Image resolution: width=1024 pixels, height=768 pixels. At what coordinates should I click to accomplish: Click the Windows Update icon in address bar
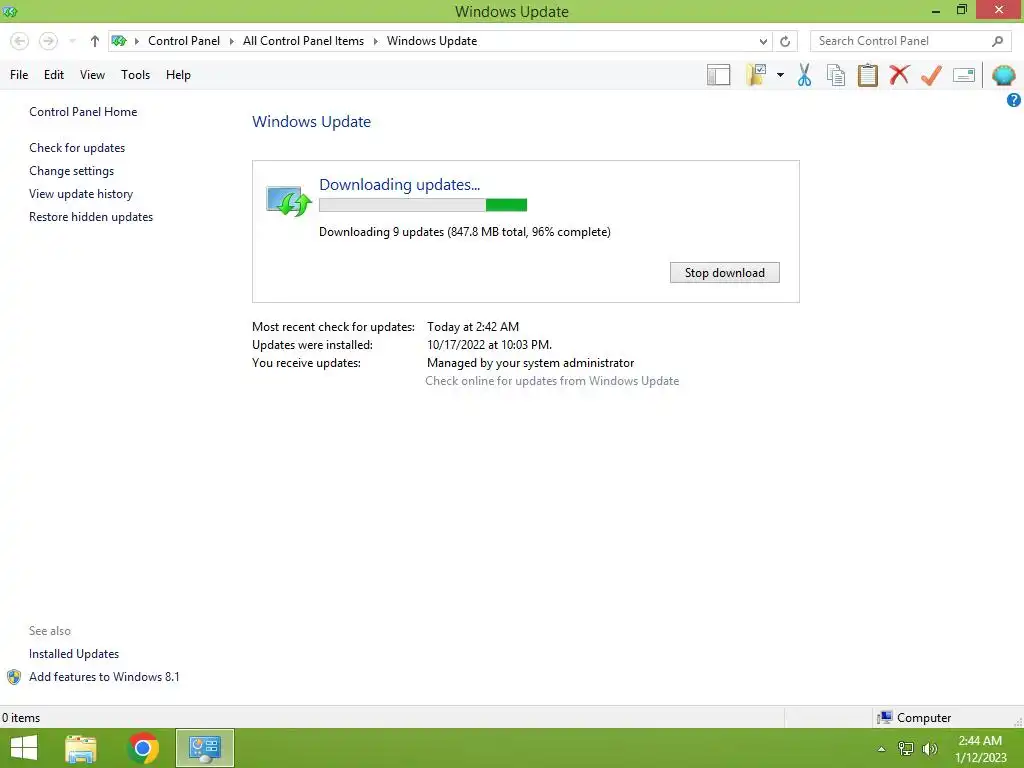pyautogui.click(x=119, y=41)
